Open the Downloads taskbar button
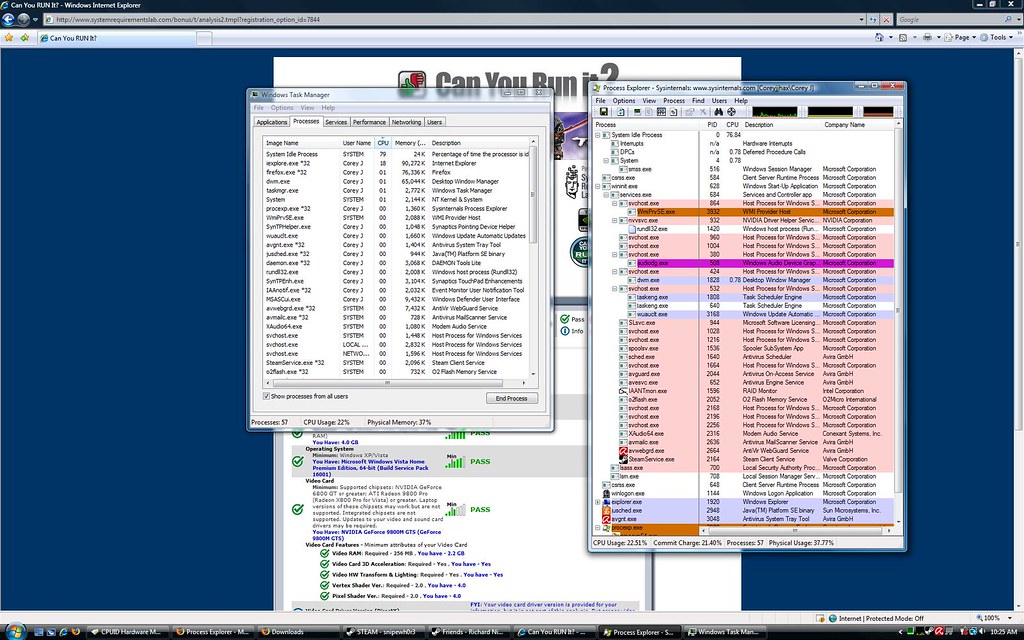 [x=299, y=632]
